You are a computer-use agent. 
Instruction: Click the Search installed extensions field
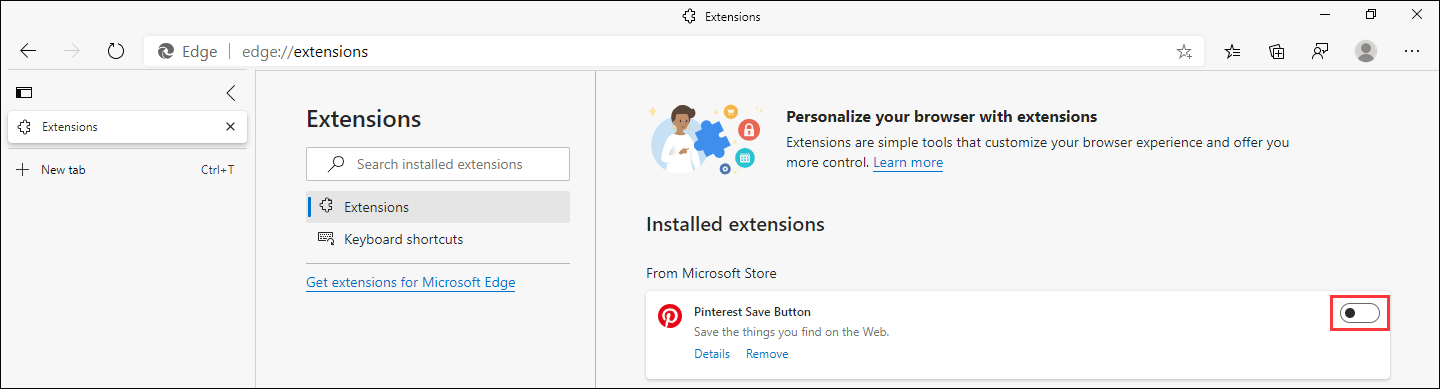click(438, 164)
